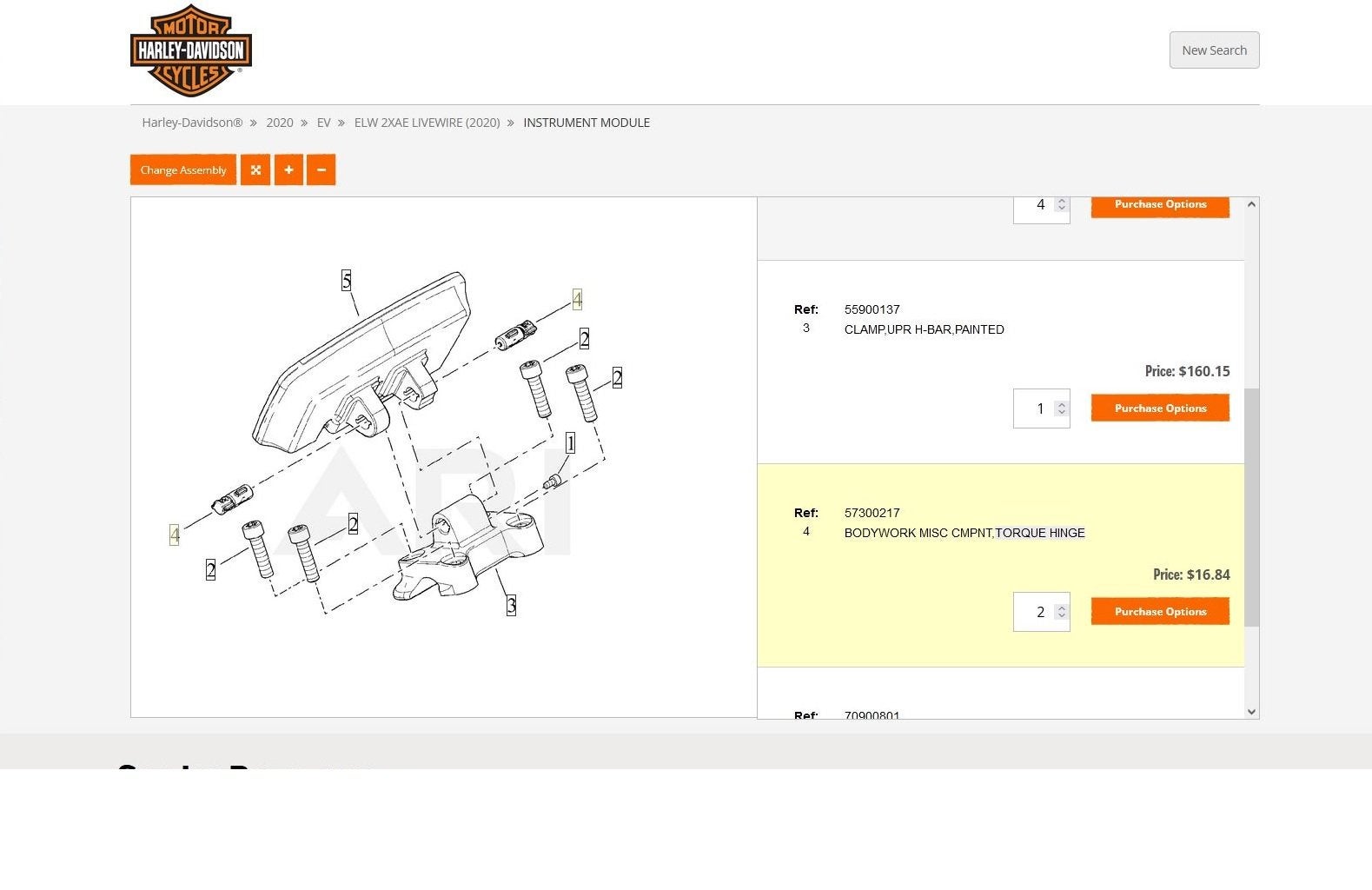1372x890 pixels.
Task: Click the INSTRUMENT MODULE breadcrumb text
Action: [x=587, y=123]
